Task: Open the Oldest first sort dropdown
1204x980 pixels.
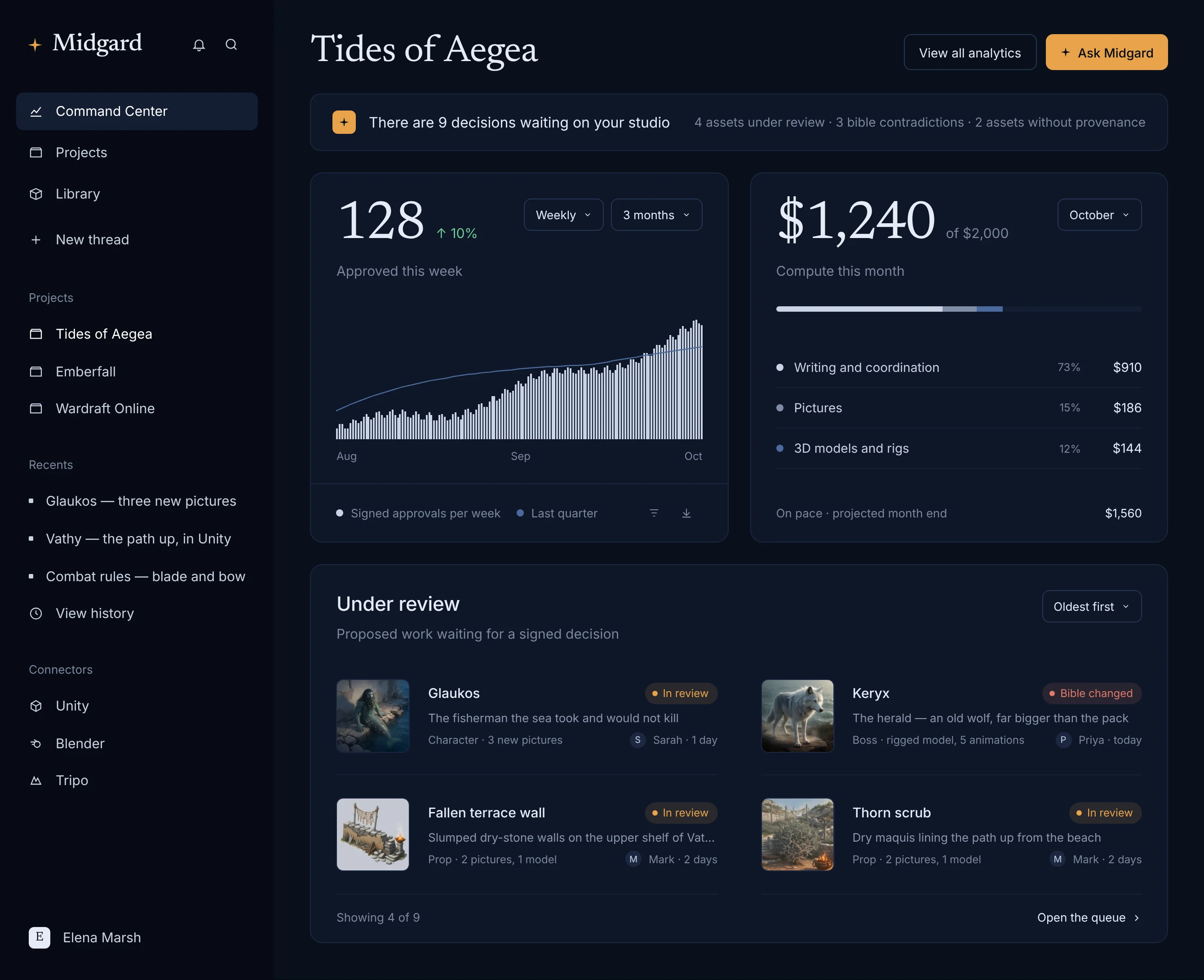Action: [1091, 607]
